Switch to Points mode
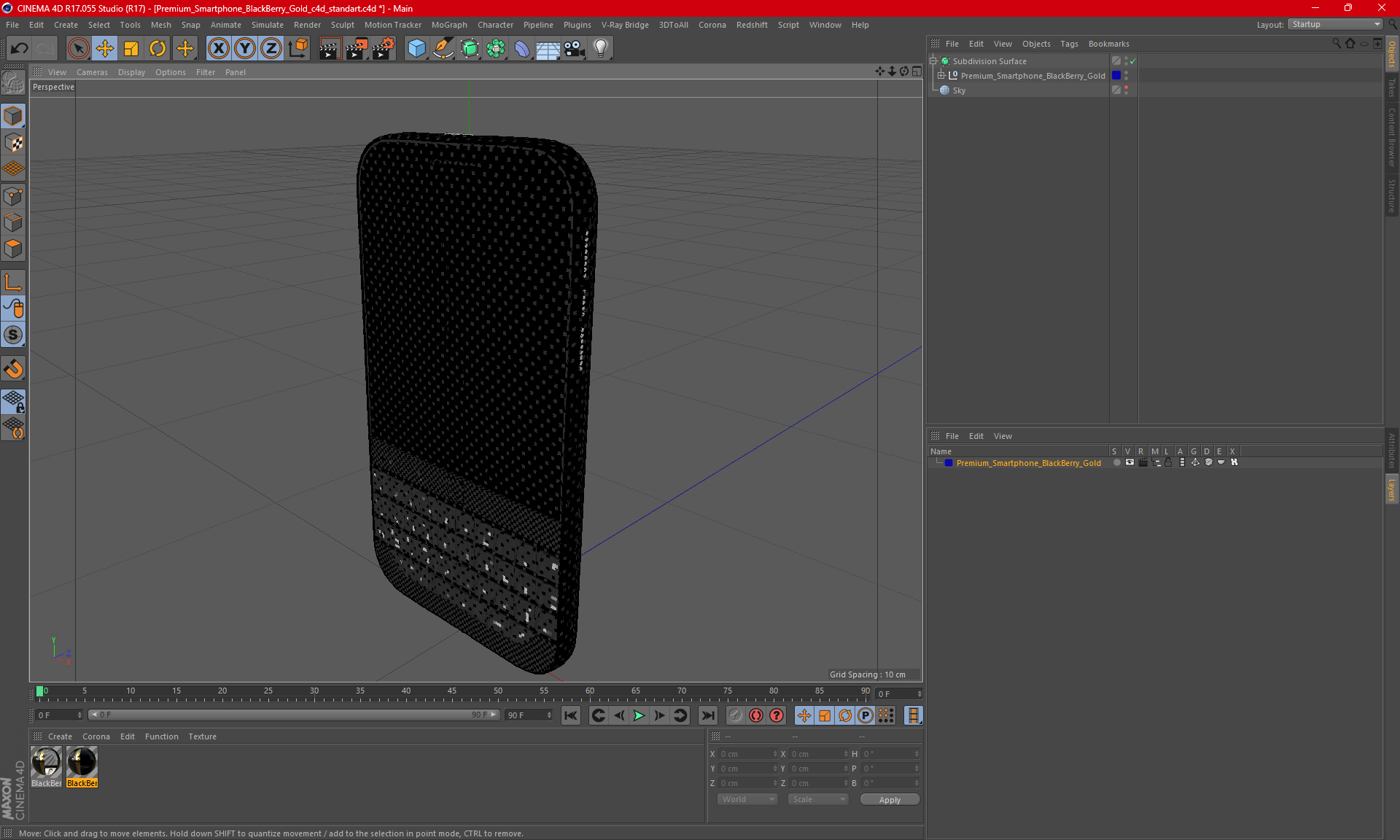Screen dimensions: 1400x840 (x=13, y=196)
